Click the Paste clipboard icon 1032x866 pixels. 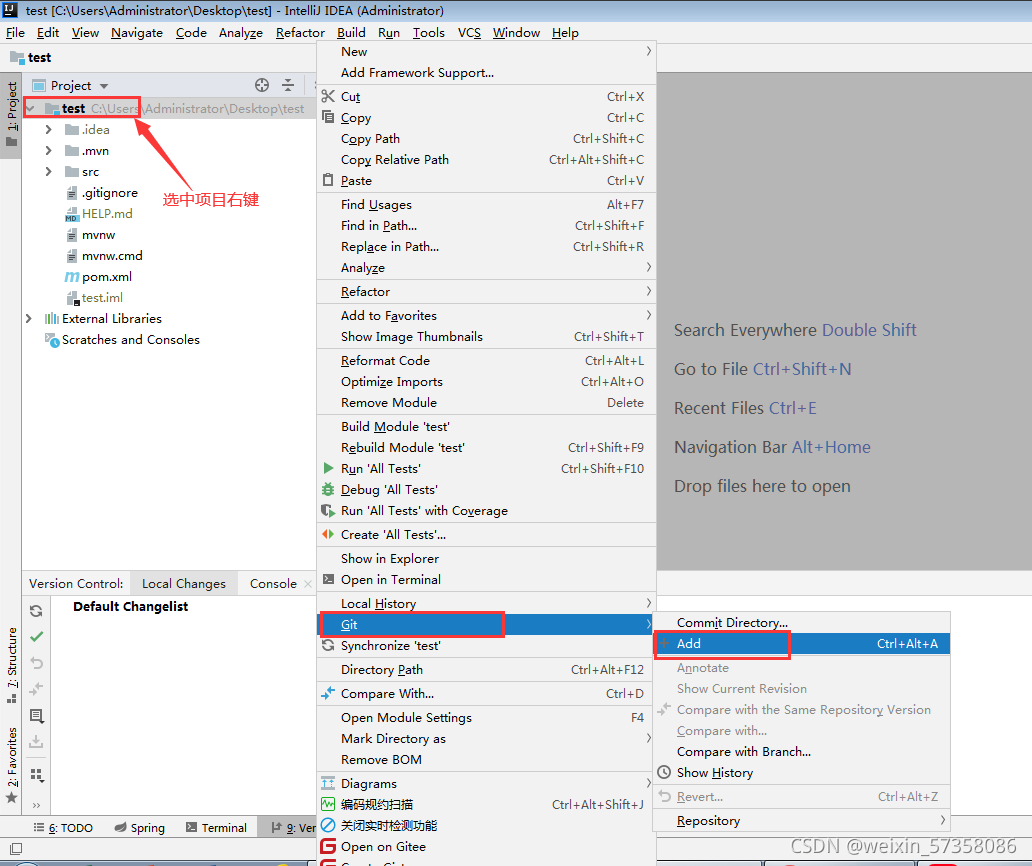(x=328, y=180)
